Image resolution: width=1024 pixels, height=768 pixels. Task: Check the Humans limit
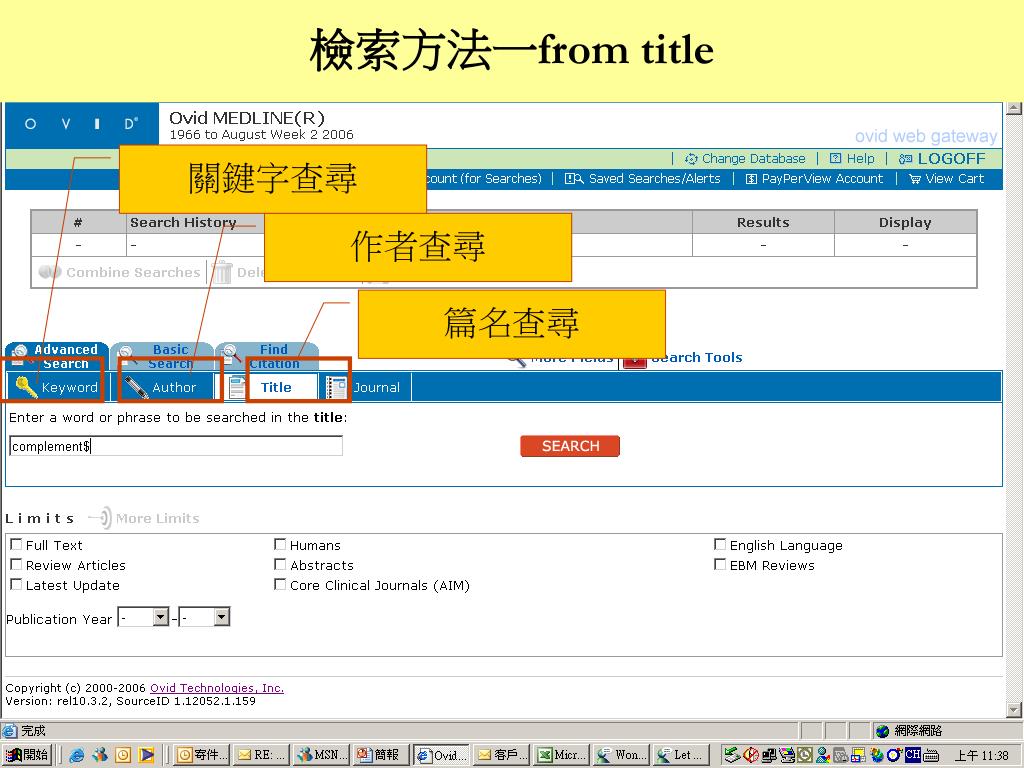coord(280,544)
